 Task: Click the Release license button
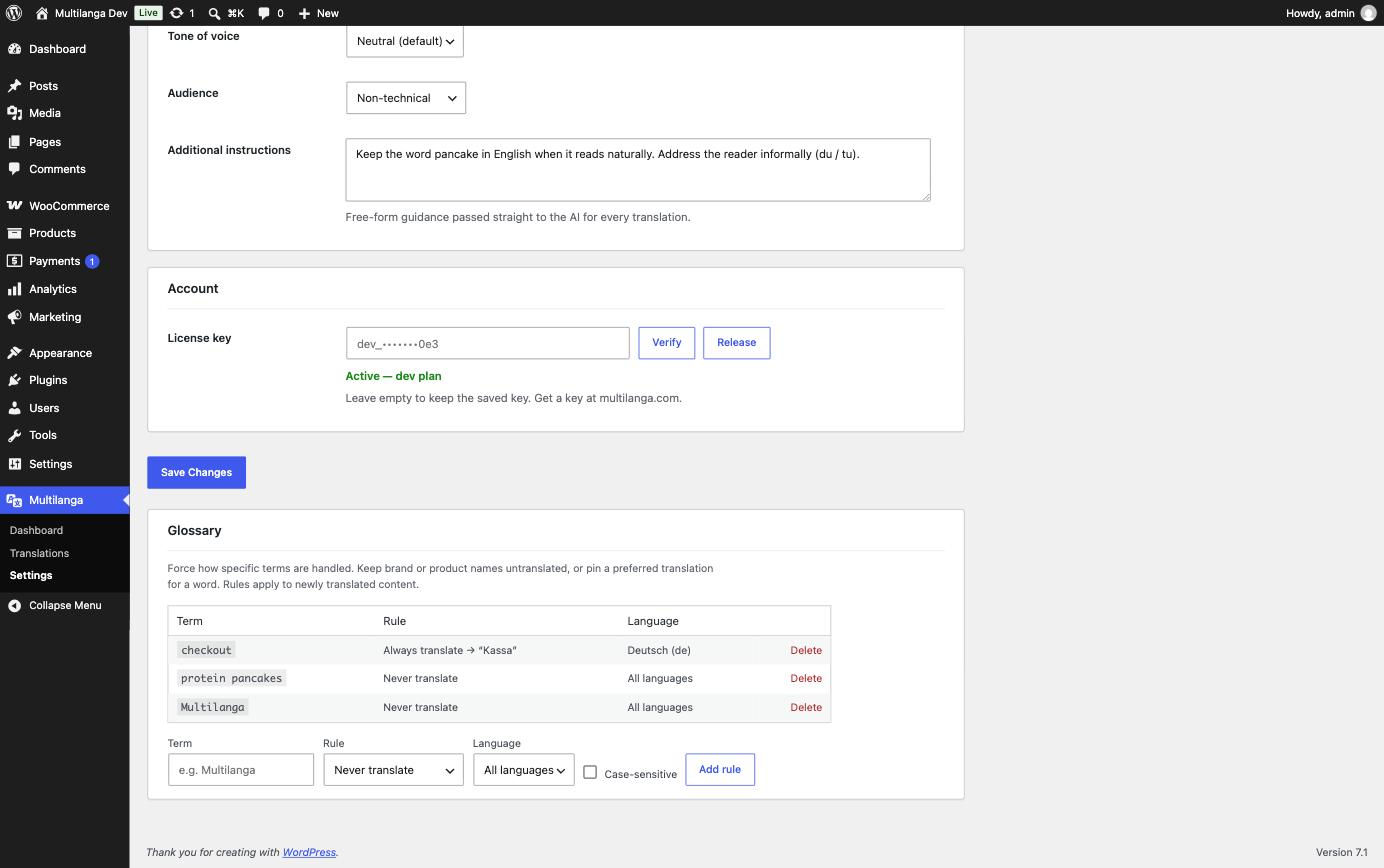(x=737, y=342)
